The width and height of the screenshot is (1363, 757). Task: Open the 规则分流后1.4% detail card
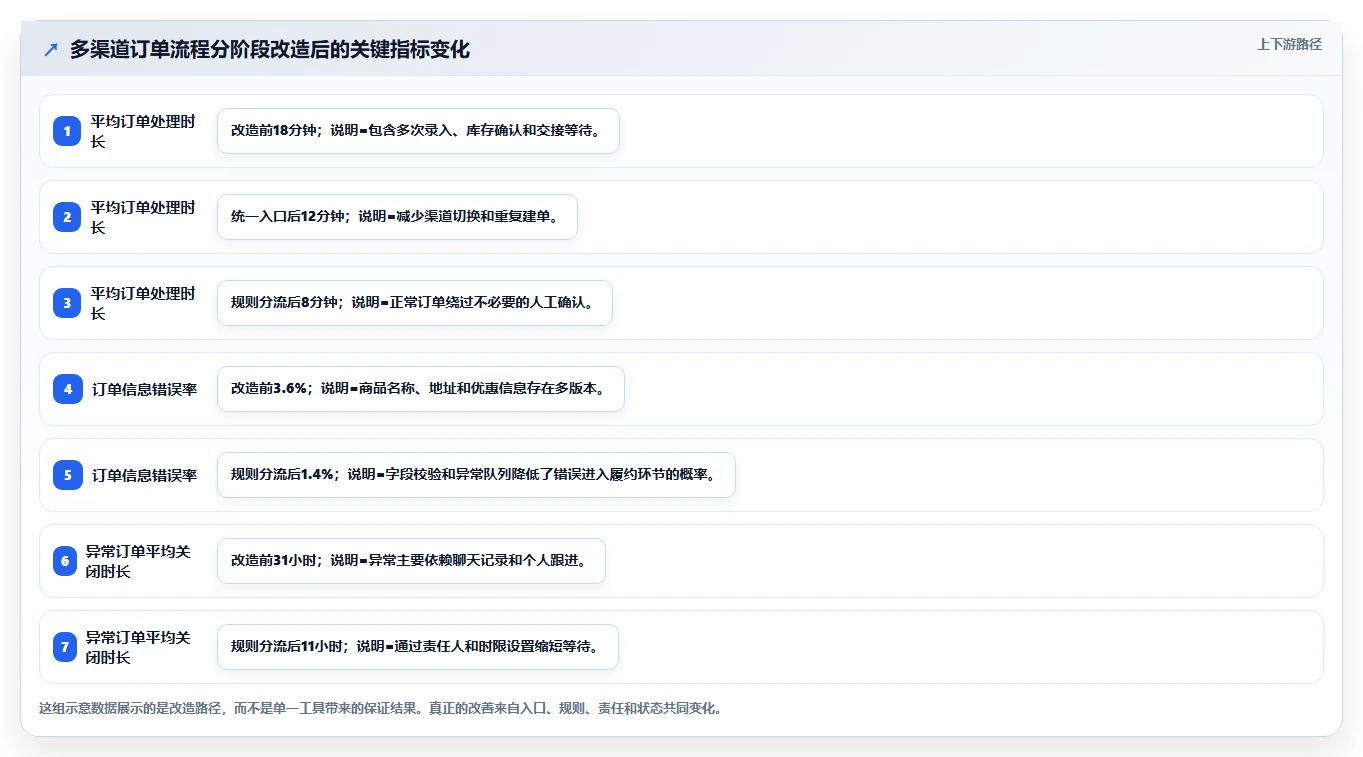[x=476, y=475]
